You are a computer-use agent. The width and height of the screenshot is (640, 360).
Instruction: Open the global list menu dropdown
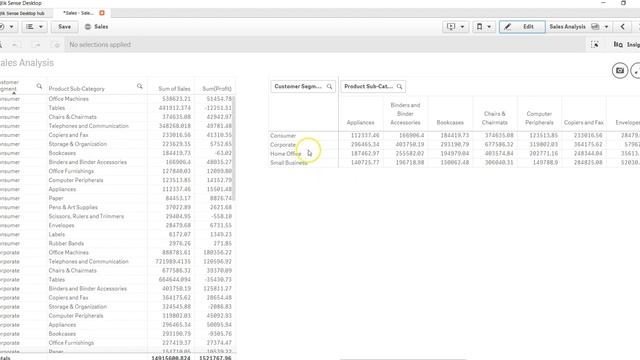34,27
